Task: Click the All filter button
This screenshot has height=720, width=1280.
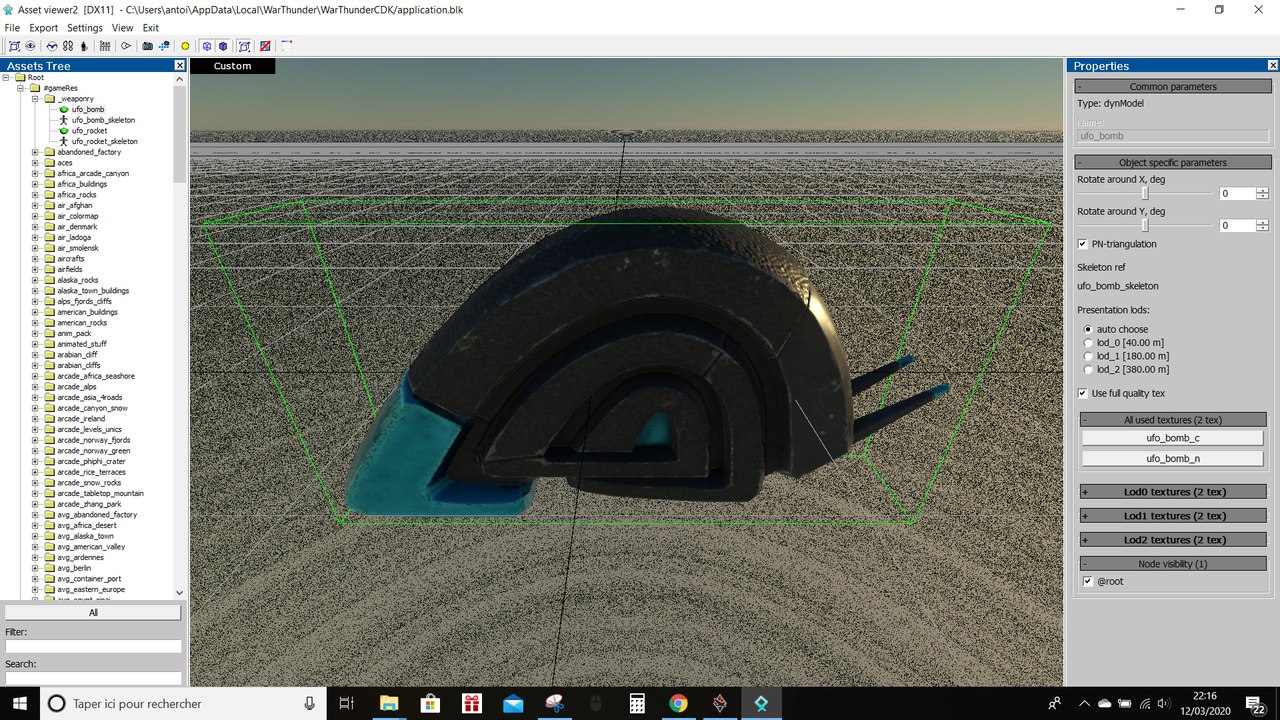Action: pos(93,612)
